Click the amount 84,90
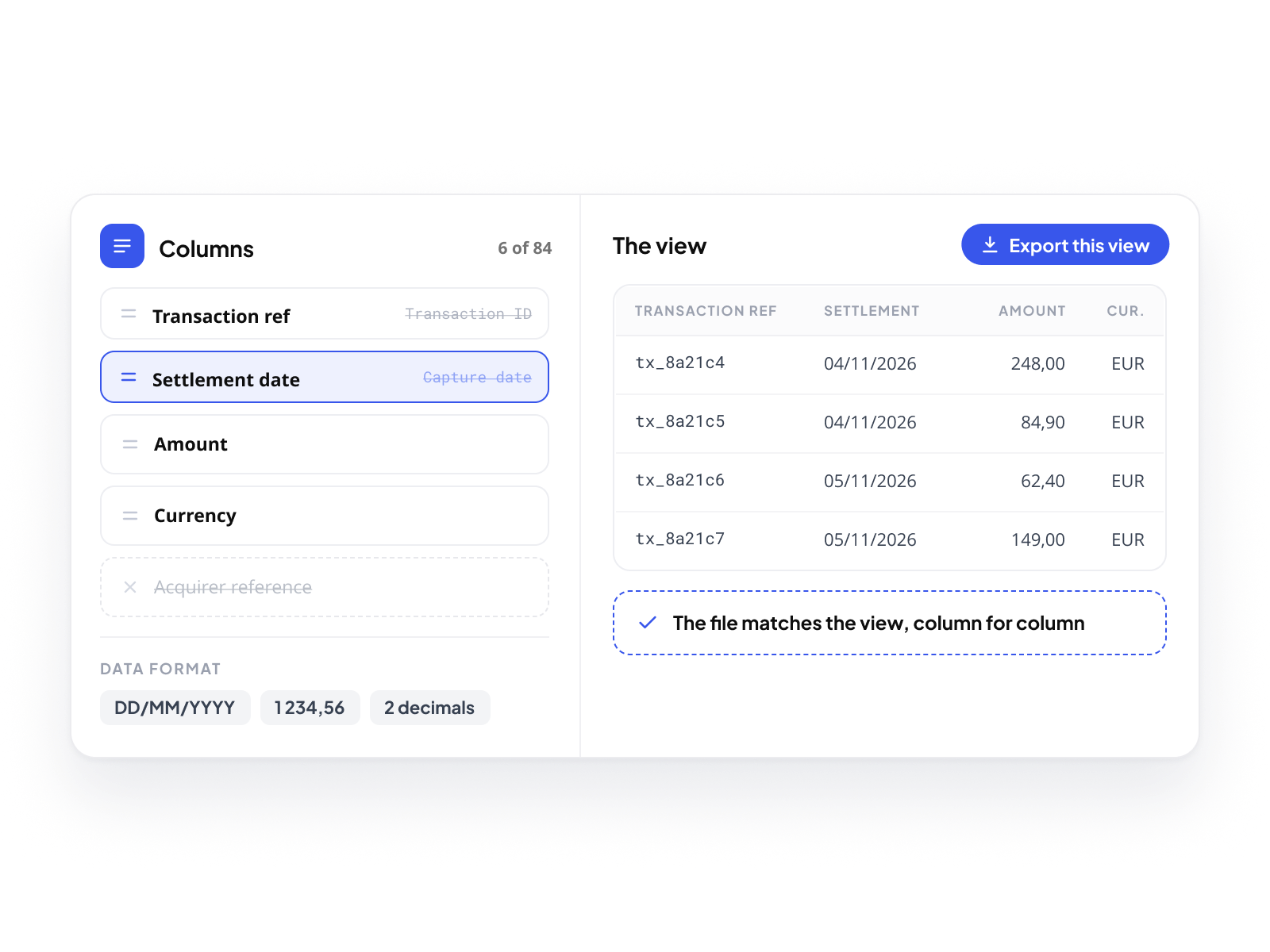Viewport: 1270px width, 952px height. 1043,422
